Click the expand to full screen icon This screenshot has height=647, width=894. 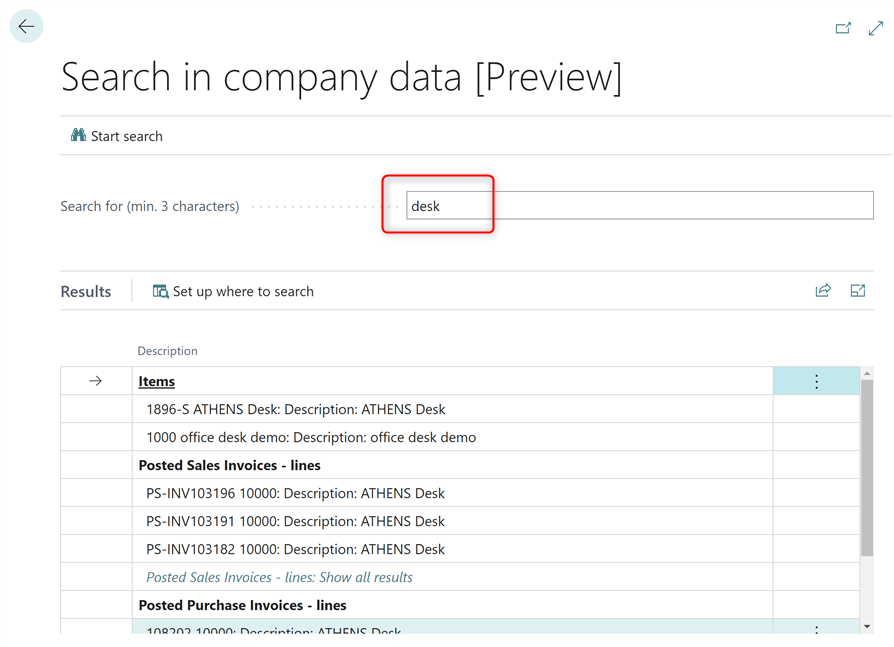pyautogui.click(x=876, y=28)
